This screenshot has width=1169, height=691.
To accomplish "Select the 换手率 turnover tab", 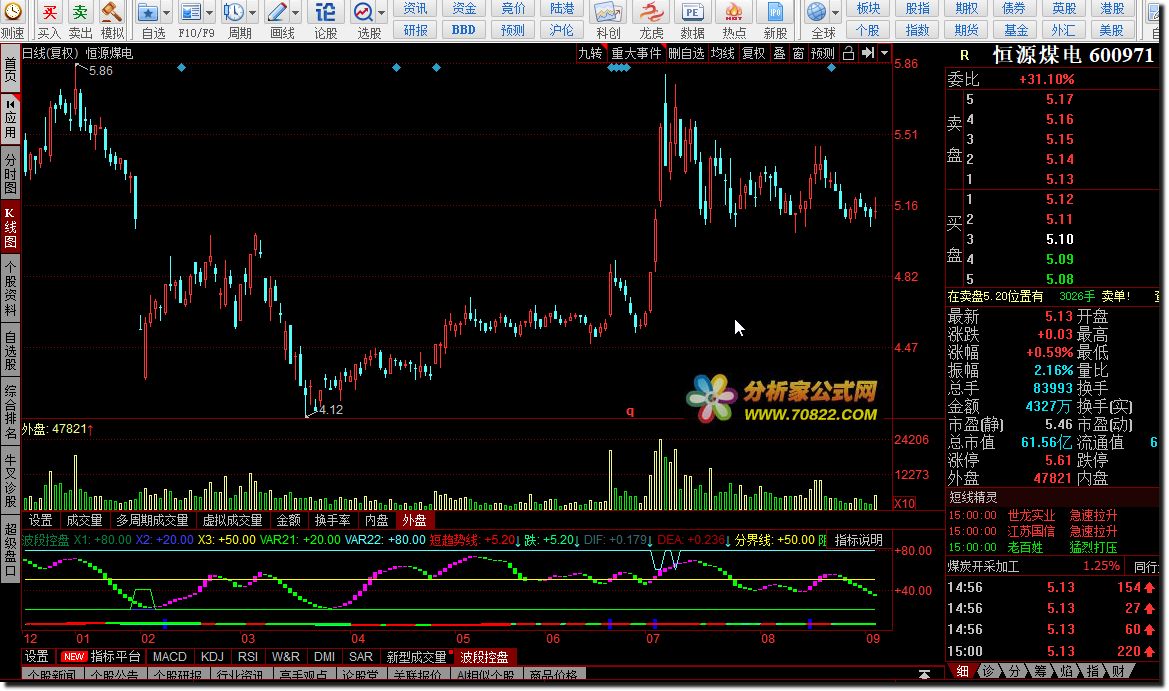I will click(x=333, y=520).
